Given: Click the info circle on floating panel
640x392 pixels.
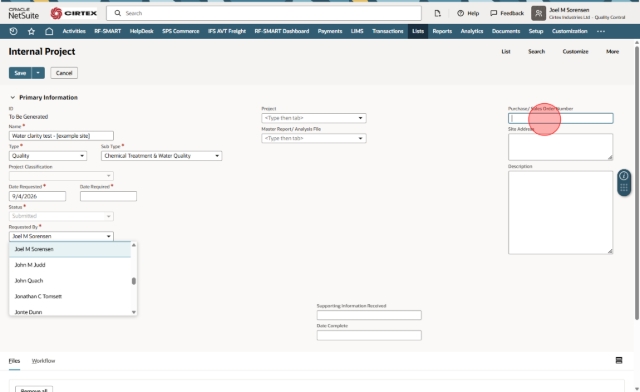Looking at the screenshot, I should coord(624,176).
